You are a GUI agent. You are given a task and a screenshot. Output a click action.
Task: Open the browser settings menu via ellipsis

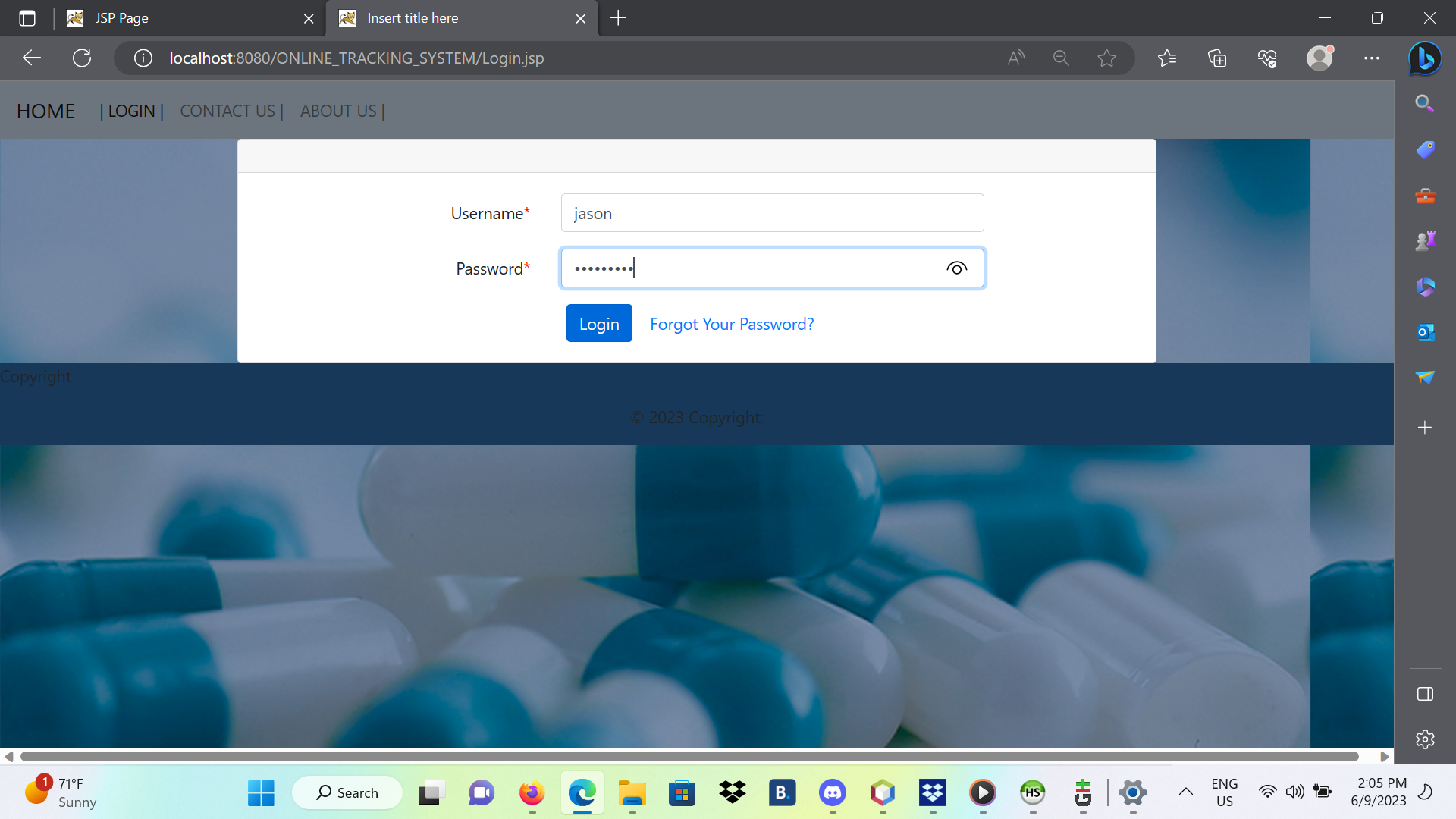(1372, 58)
